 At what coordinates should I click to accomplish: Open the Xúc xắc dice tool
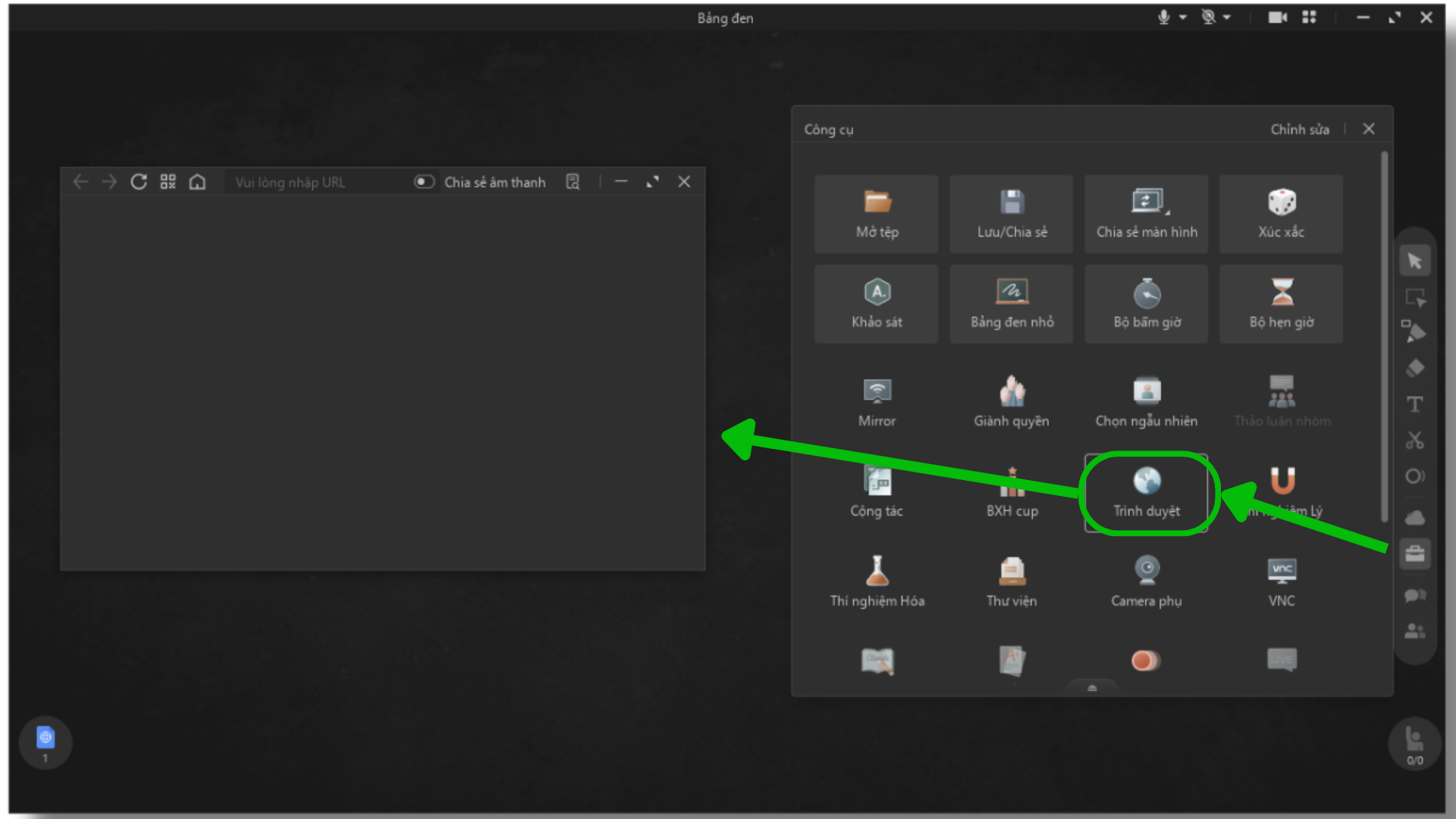(x=1281, y=214)
